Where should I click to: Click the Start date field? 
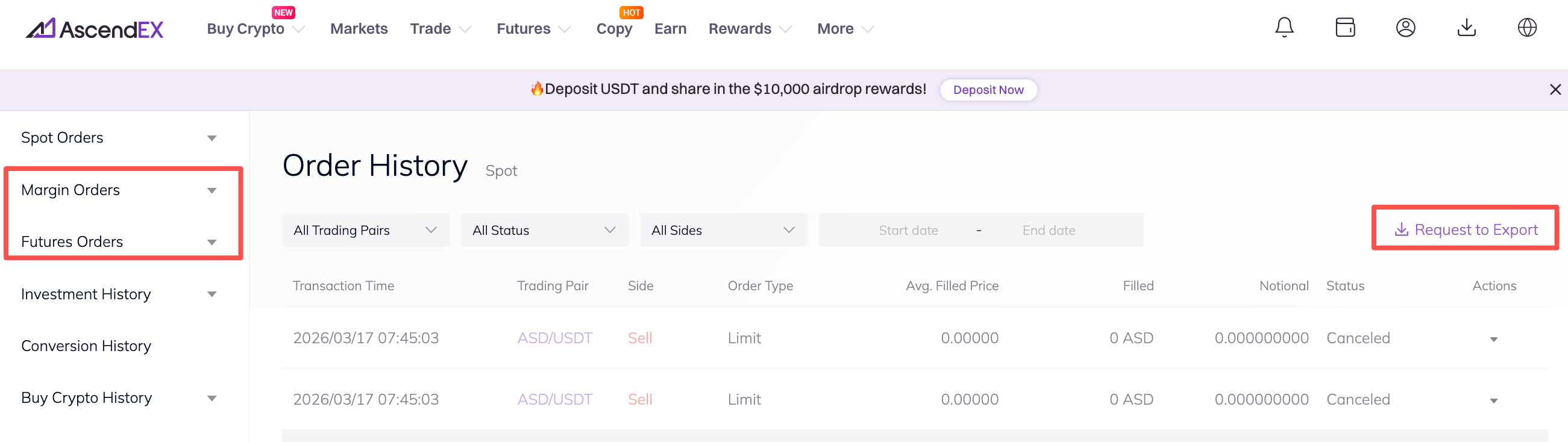pyautogui.click(x=908, y=230)
